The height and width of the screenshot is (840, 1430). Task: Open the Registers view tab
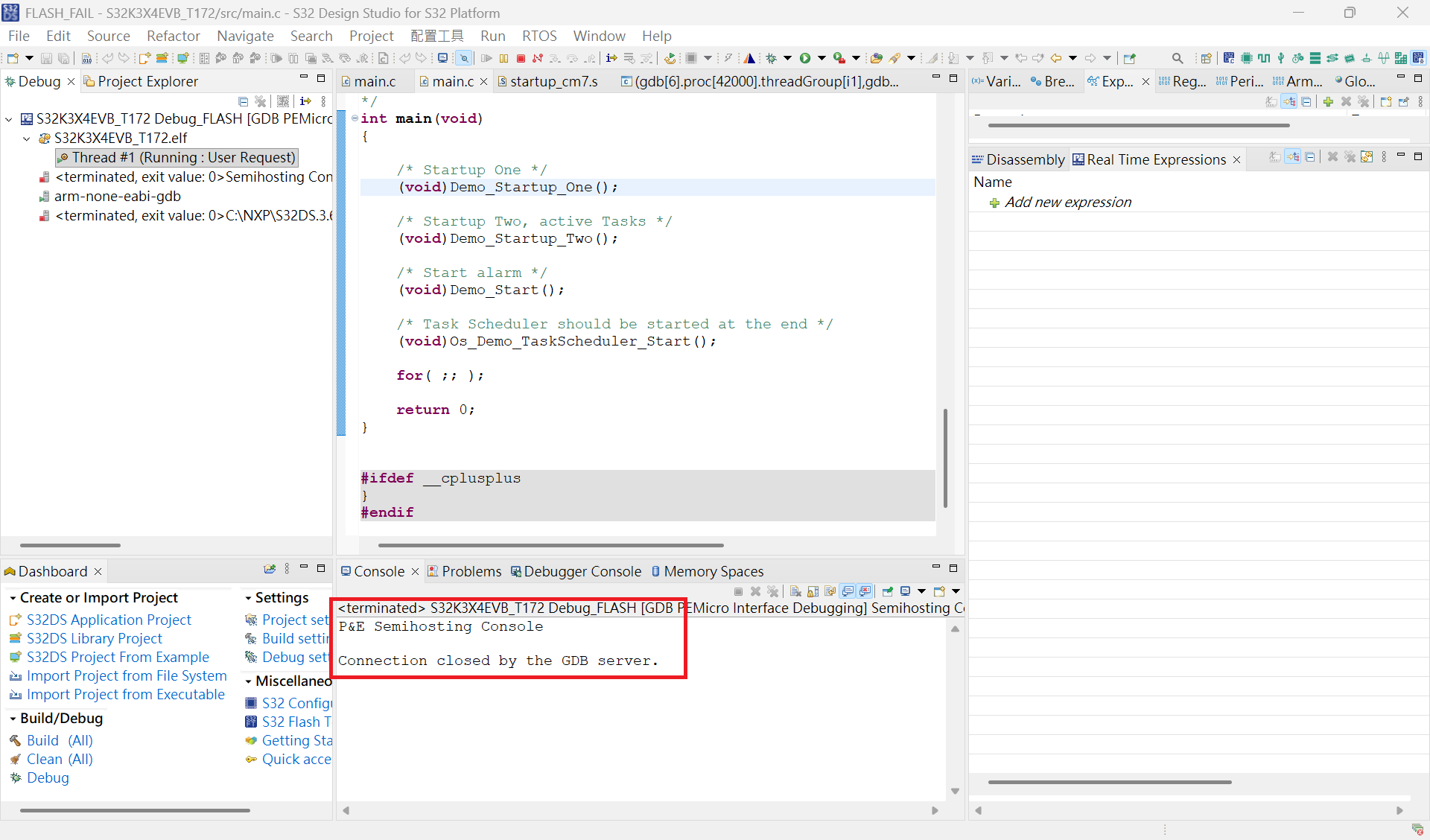(1182, 81)
